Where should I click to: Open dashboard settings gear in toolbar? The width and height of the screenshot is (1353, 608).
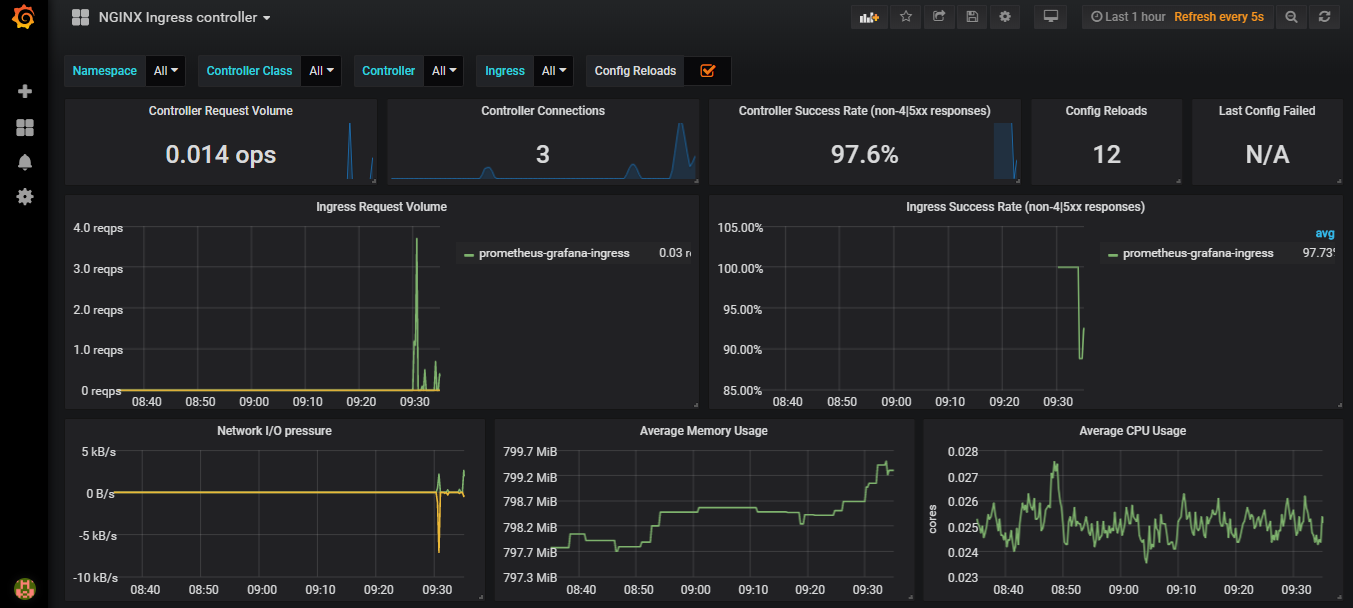(x=1005, y=17)
